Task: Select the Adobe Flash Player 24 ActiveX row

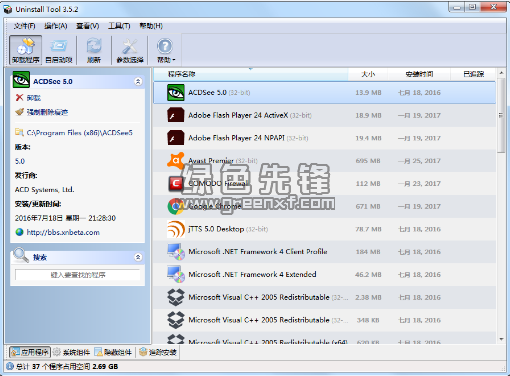Action: [x=324, y=115]
